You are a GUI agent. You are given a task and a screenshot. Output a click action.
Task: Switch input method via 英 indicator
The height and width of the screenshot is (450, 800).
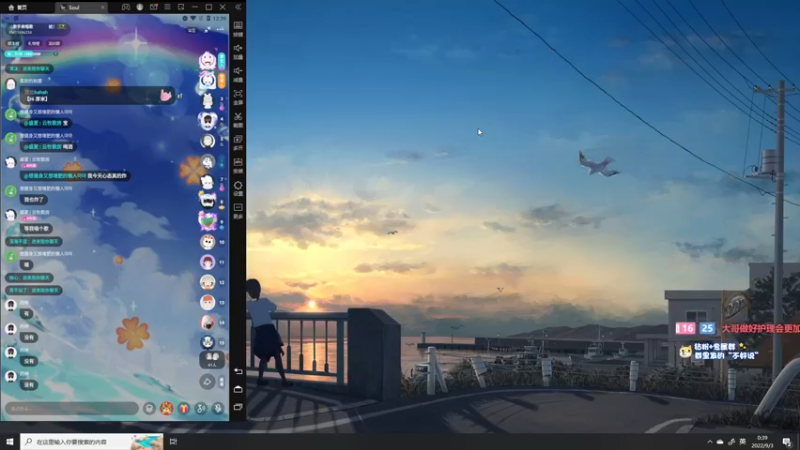pos(742,442)
